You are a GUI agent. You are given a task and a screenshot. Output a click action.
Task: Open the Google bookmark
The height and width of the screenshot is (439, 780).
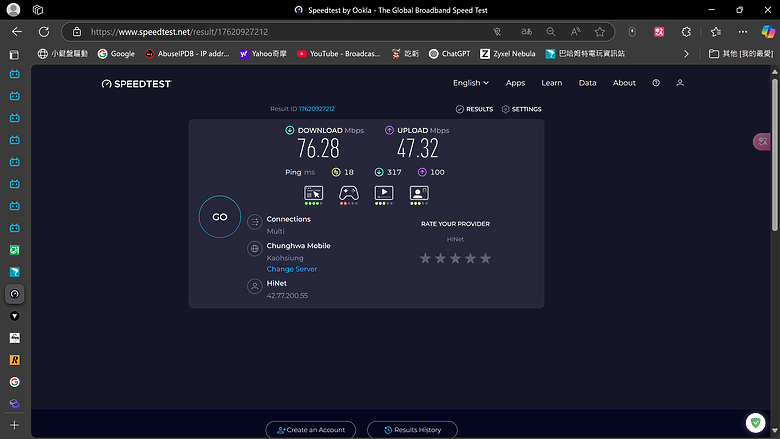pyautogui.click(x=116, y=54)
